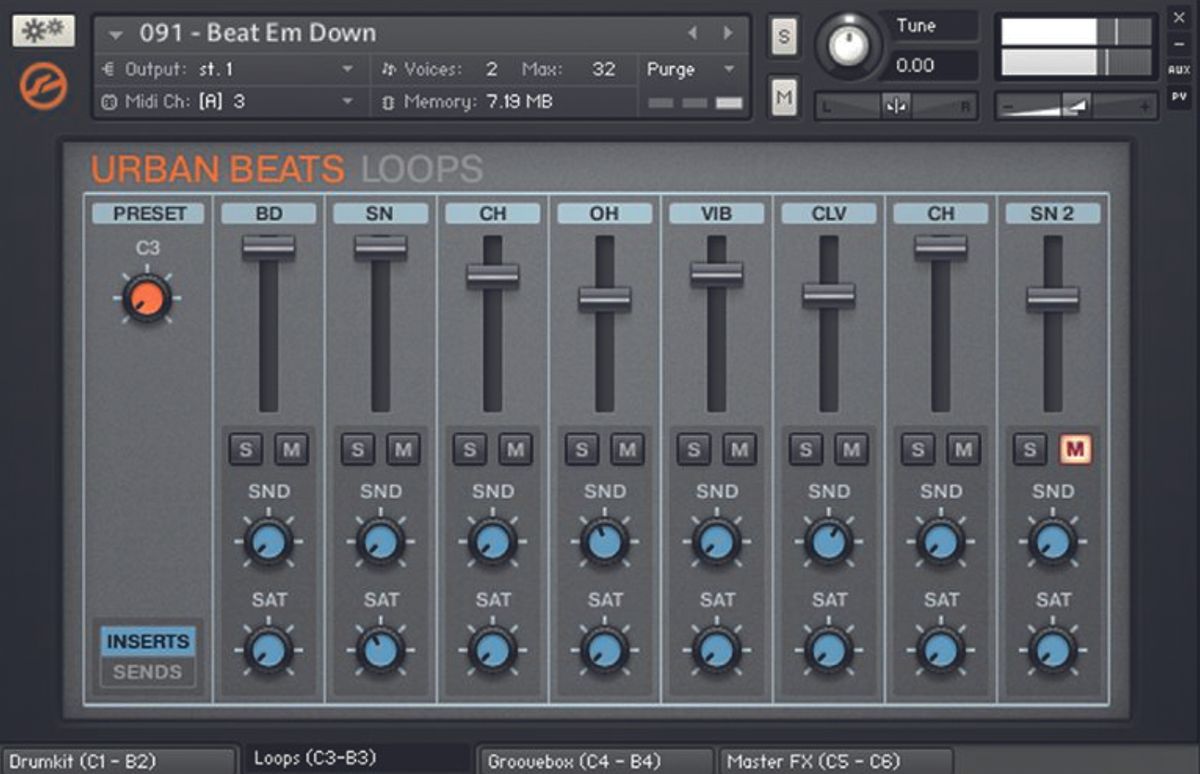This screenshot has width=1200, height=774.
Task: Select the INSERTS button
Action: pyautogui.click(x=147, y=641)
